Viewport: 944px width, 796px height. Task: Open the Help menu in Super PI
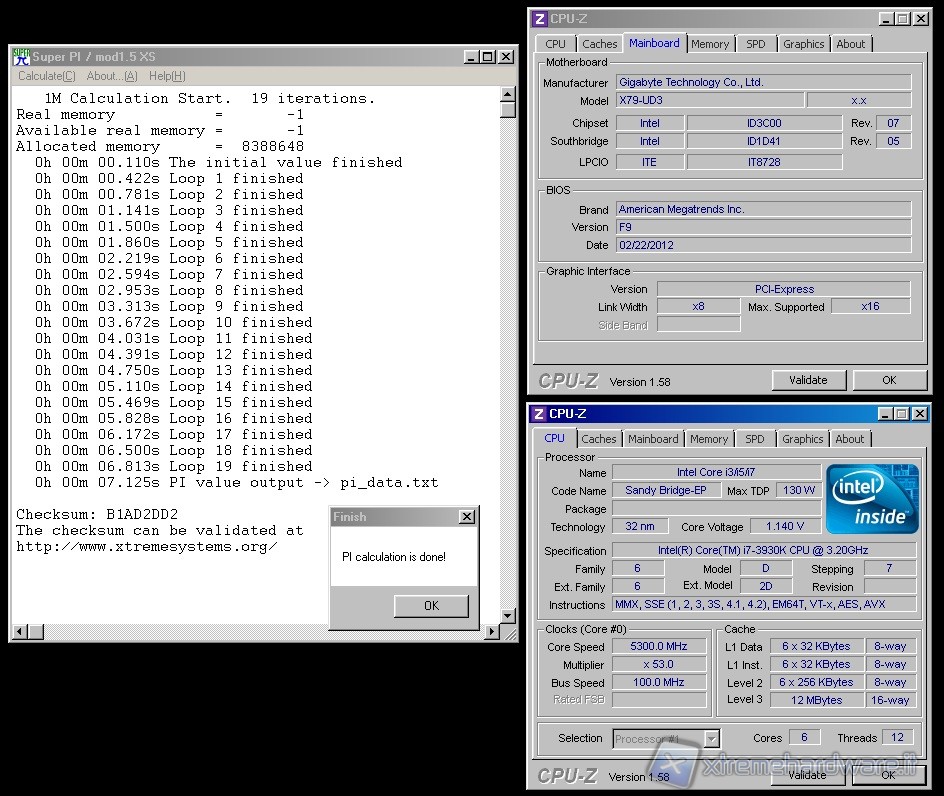point(167,76)
